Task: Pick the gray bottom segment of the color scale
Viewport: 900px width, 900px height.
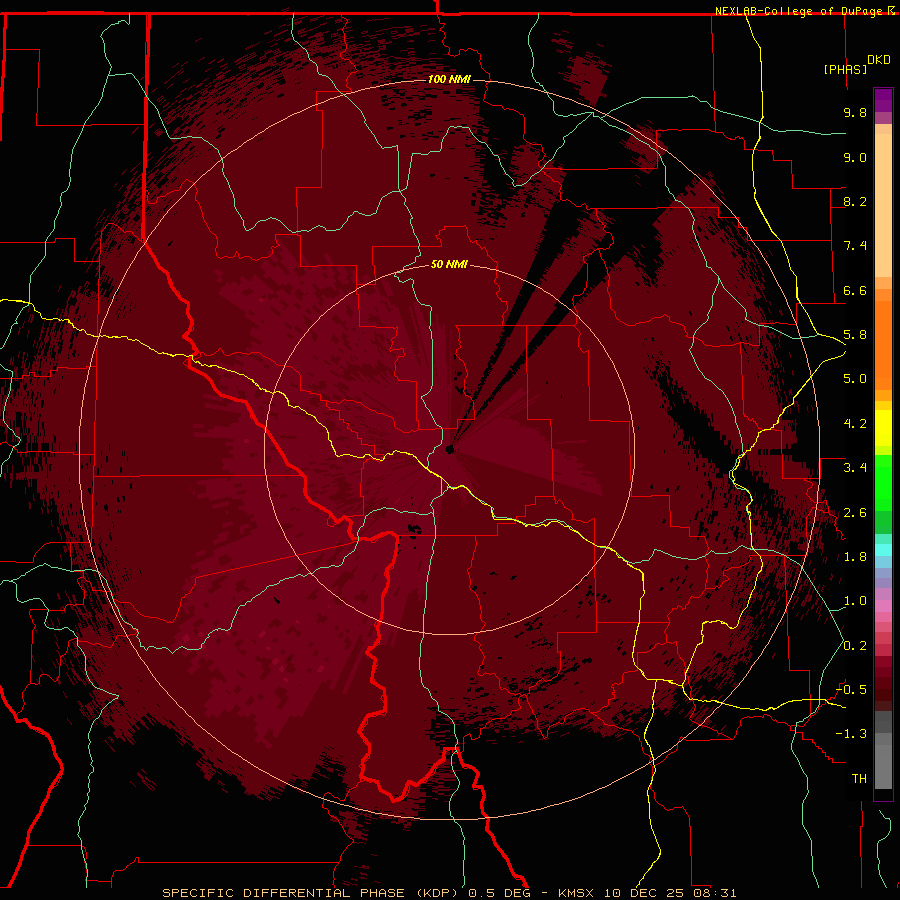Action: click(x=883, y=763)
